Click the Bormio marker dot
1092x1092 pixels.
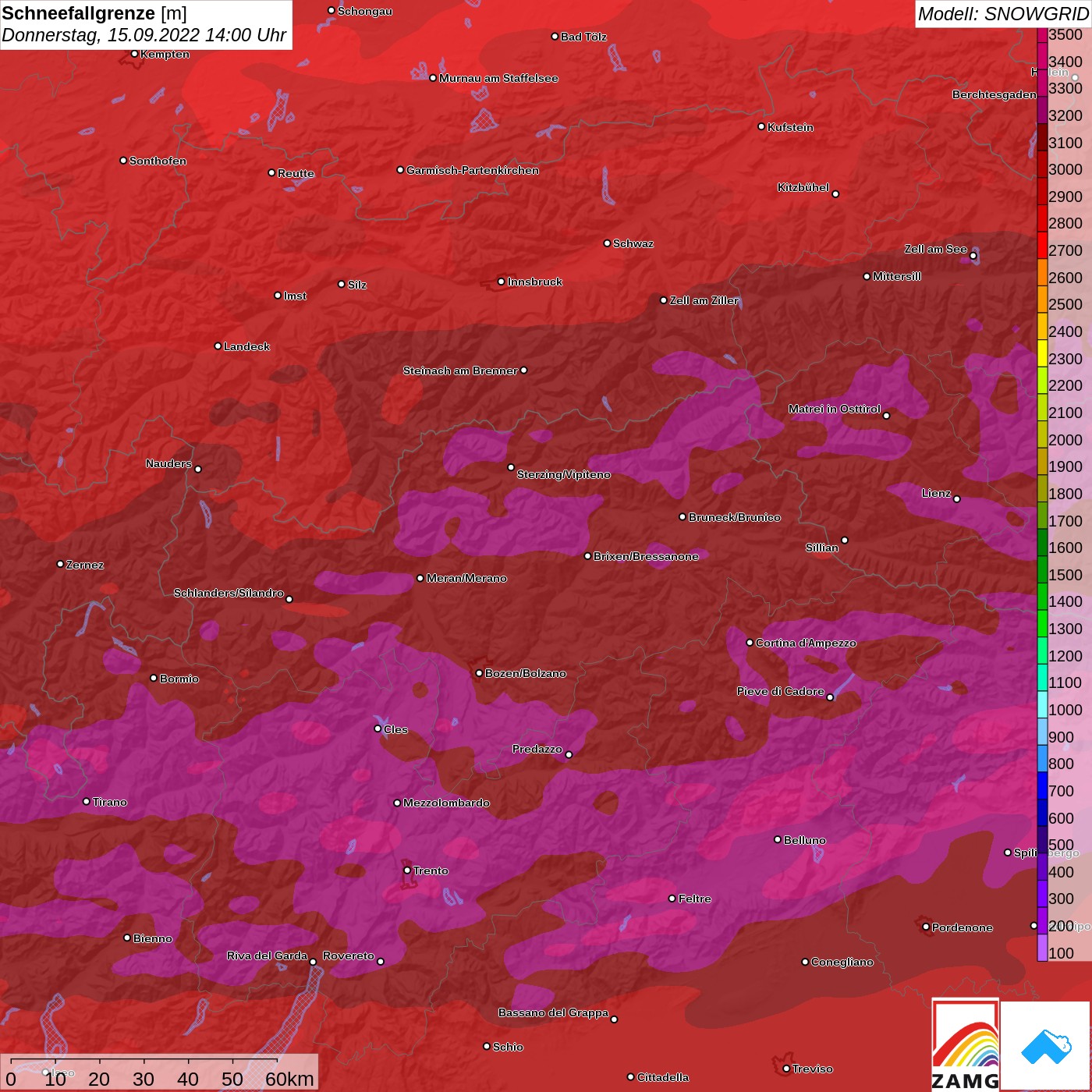(154, 678)
